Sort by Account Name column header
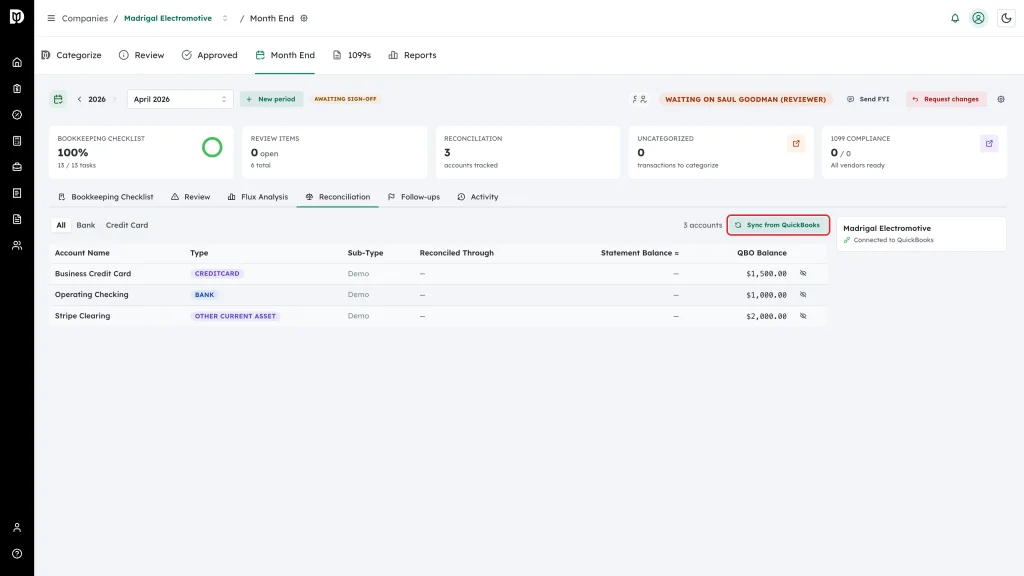 point(82,253)
